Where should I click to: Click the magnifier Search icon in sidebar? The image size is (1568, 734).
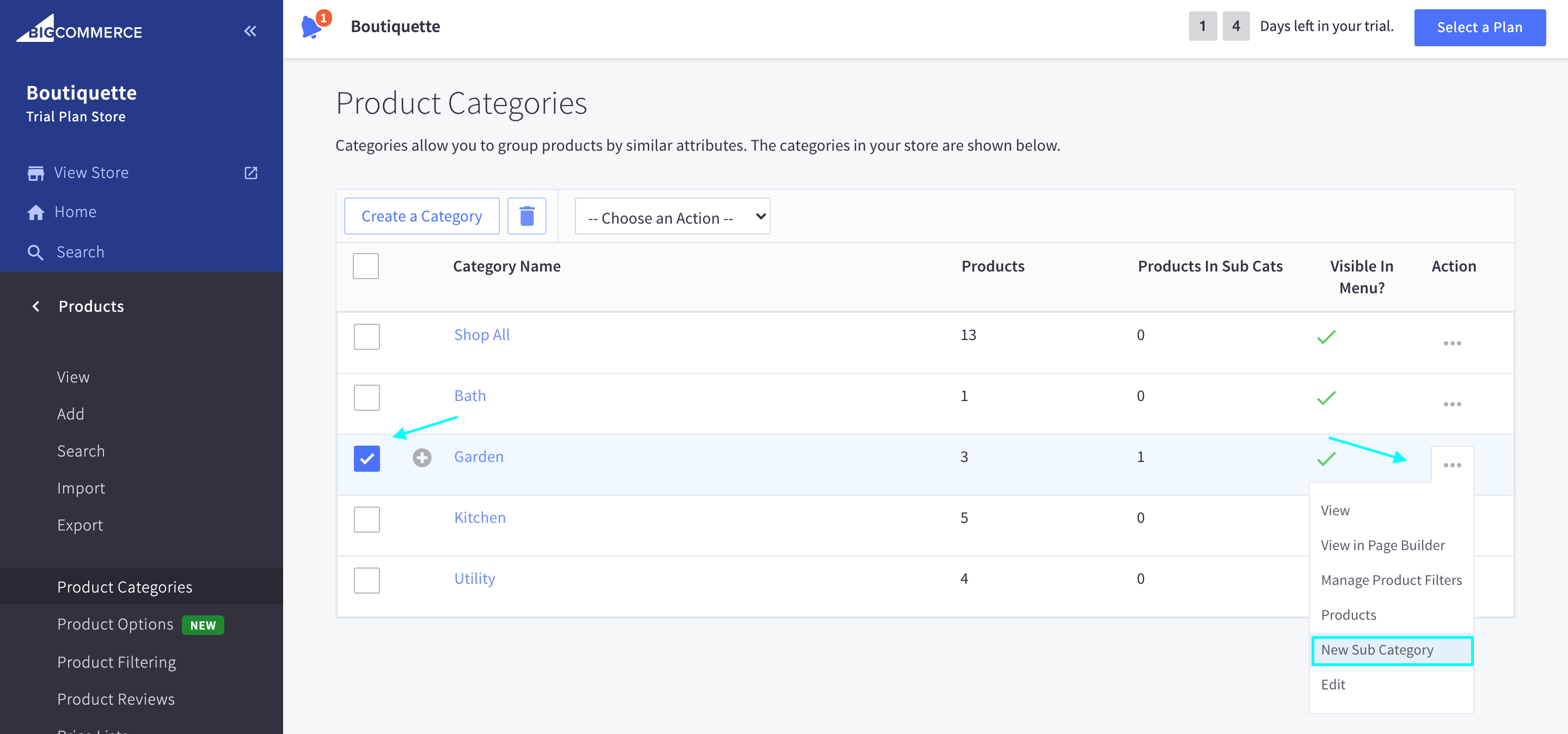coord(36,252)
